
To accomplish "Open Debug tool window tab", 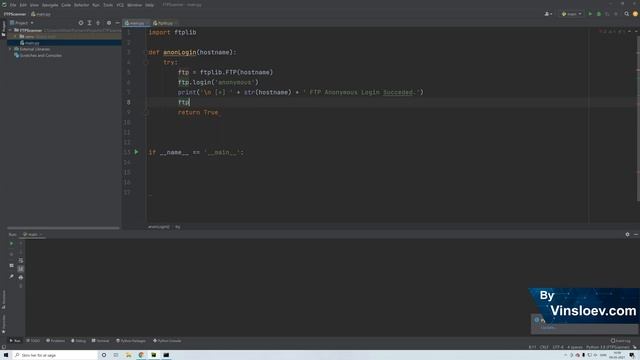I will pyautogui.click(x=78, y=340).
